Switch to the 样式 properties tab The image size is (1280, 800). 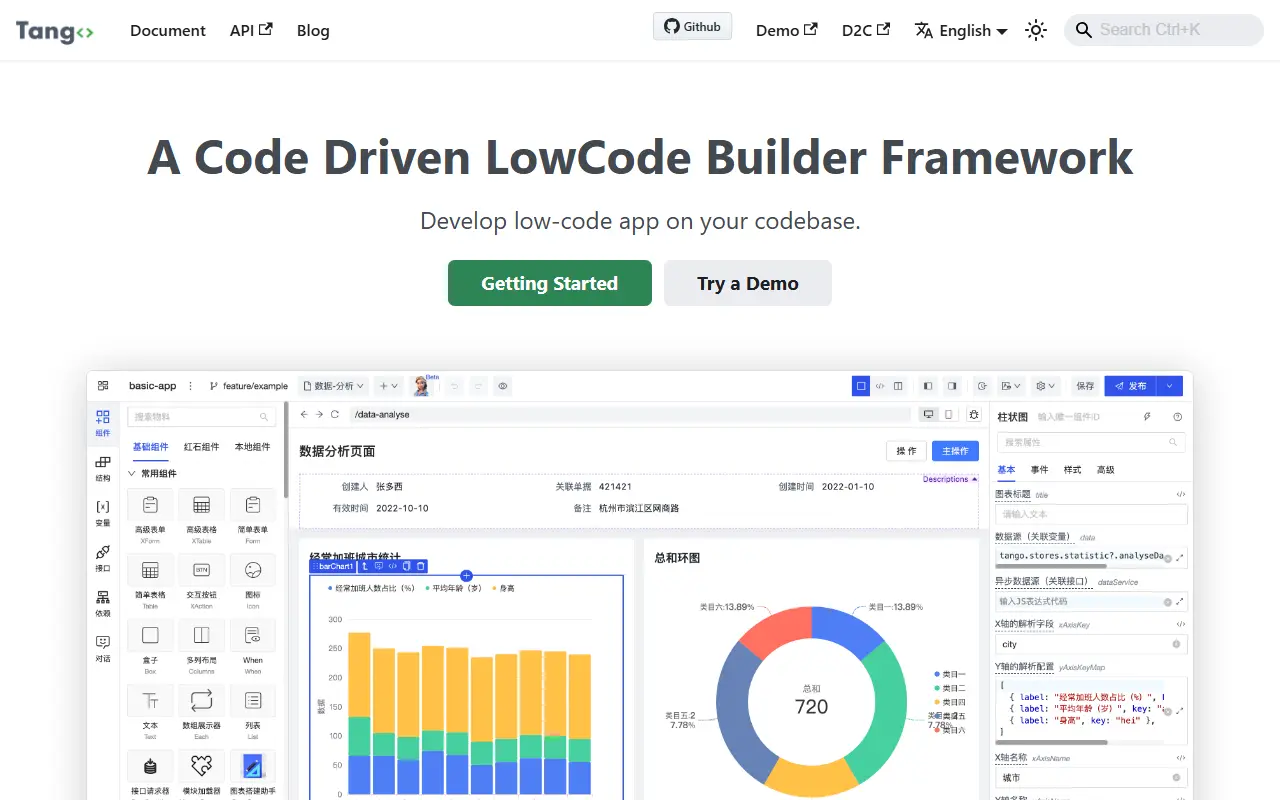(x=1072, y=470)
